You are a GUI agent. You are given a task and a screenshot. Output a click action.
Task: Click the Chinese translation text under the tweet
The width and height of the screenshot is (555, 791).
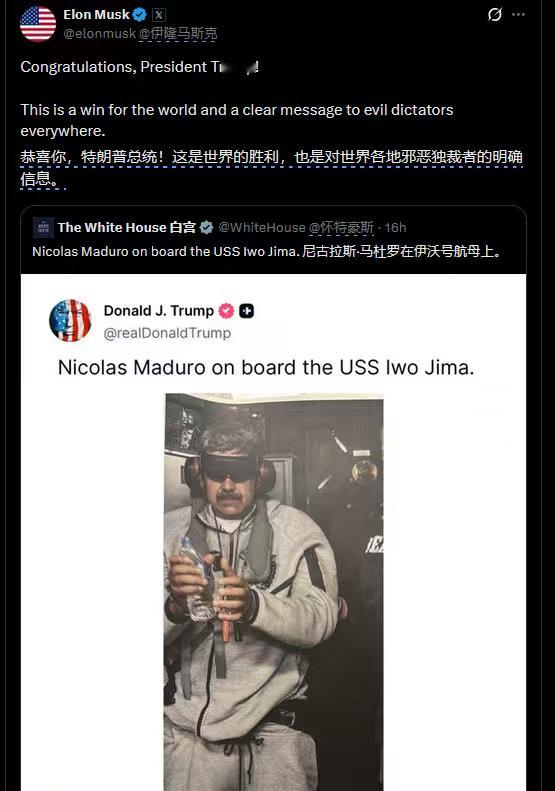pos(271,167)
